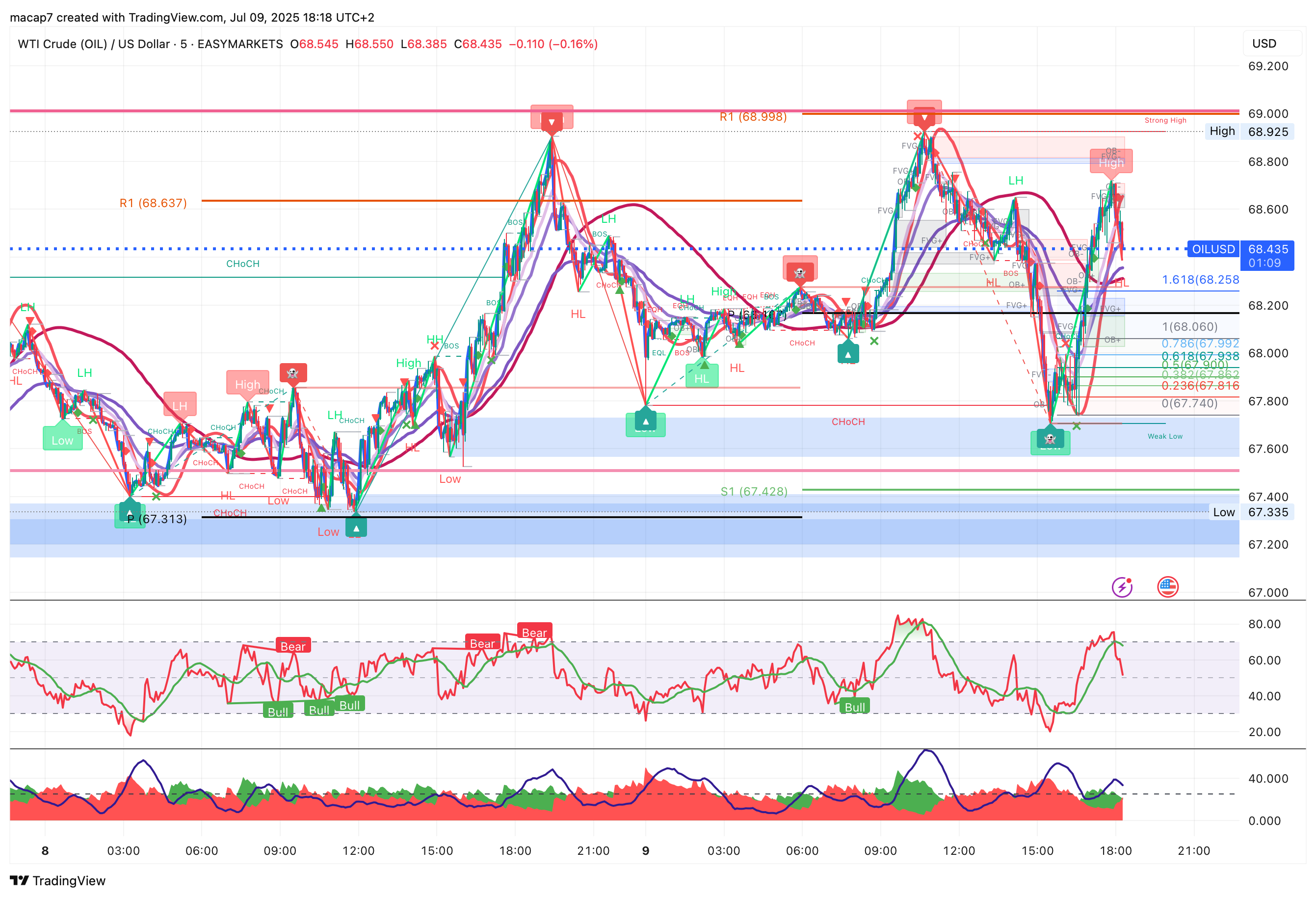Viewport: 1316px width, 898px height.
Task: Click the L68.385 low value
Action: click(423, 44)
